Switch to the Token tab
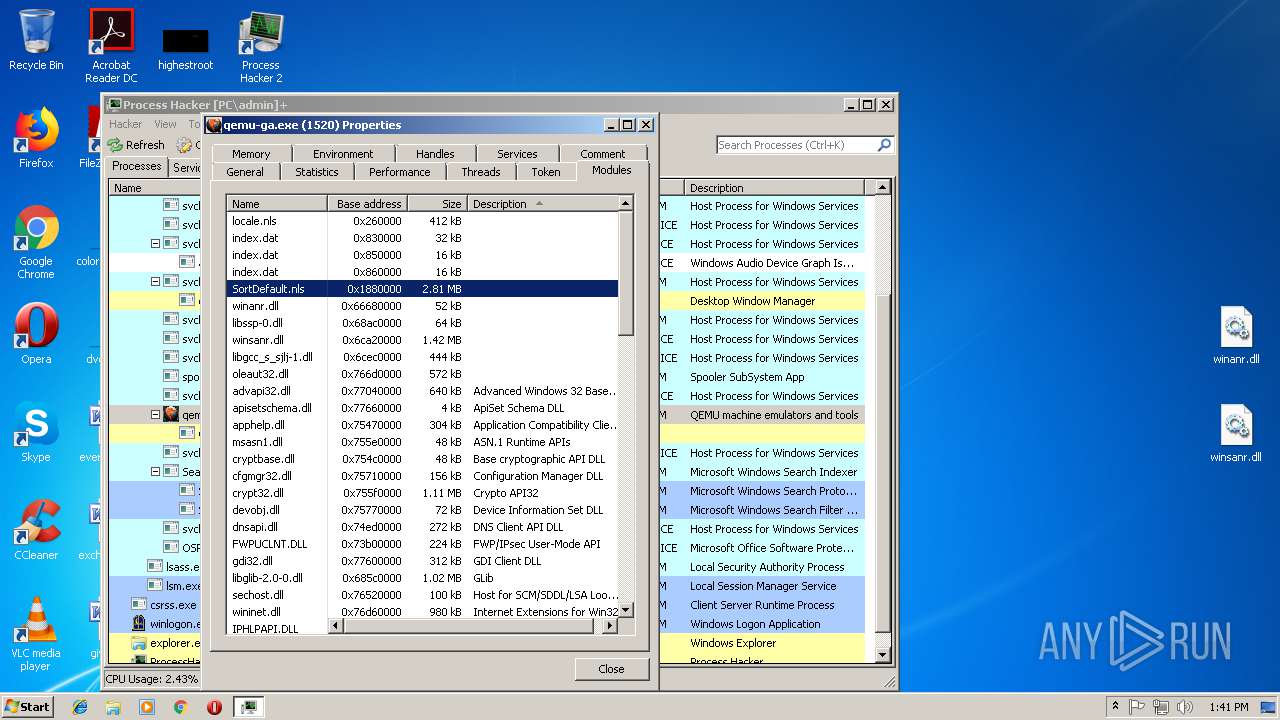Image resolution: width=1280 pixels, height=720 pixels. click(546, 172)
